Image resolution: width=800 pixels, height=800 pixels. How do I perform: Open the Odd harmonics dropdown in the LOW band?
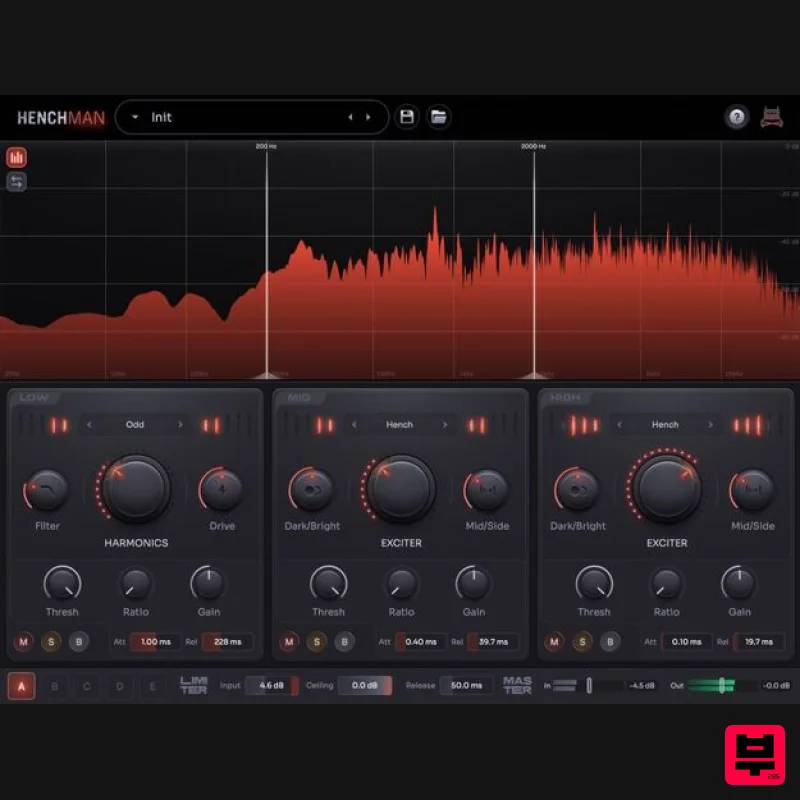click(136, 424)
